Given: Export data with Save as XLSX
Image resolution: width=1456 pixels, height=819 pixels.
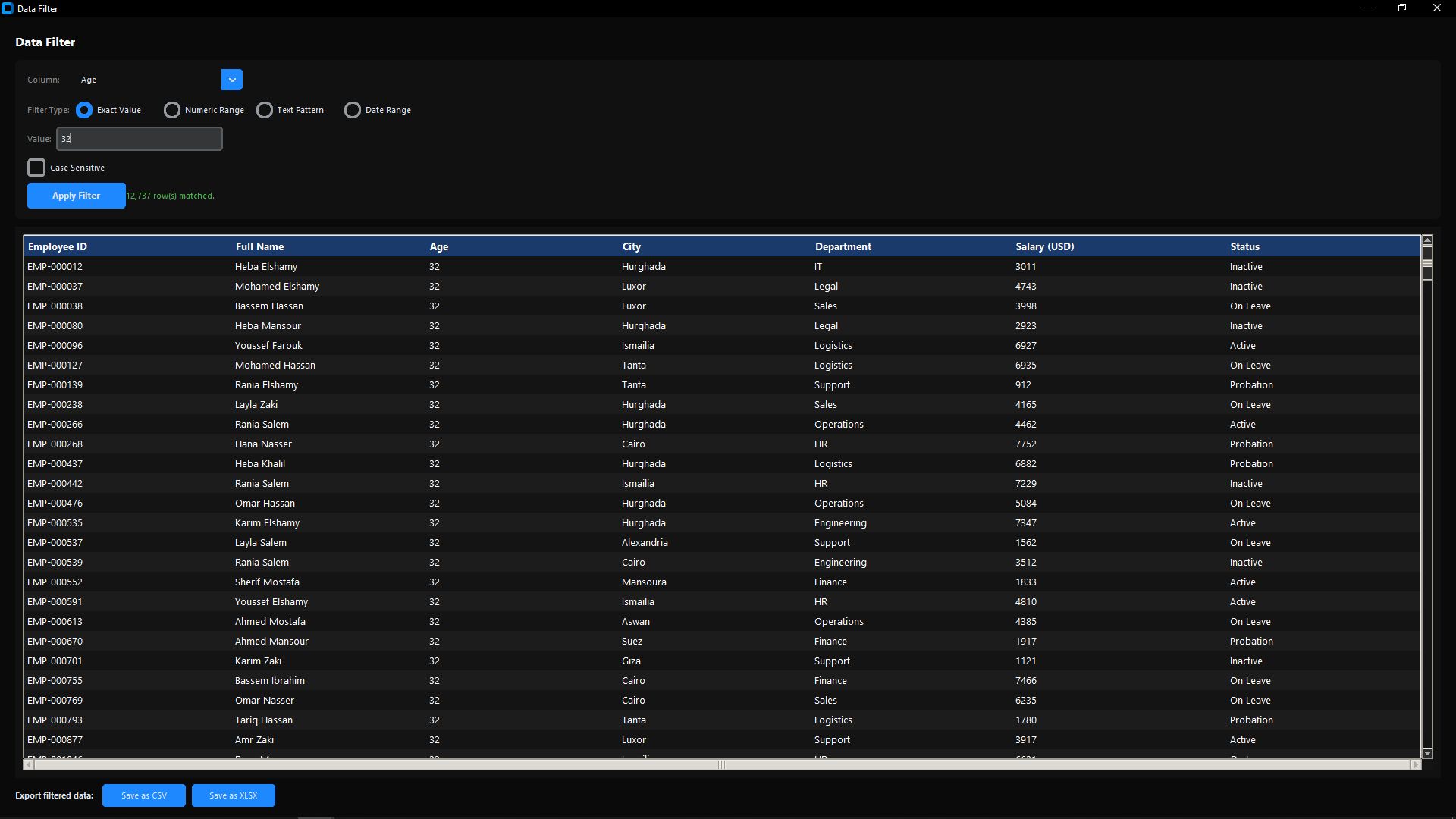Looking at the screenshot, I should click(x=233, y=795).
